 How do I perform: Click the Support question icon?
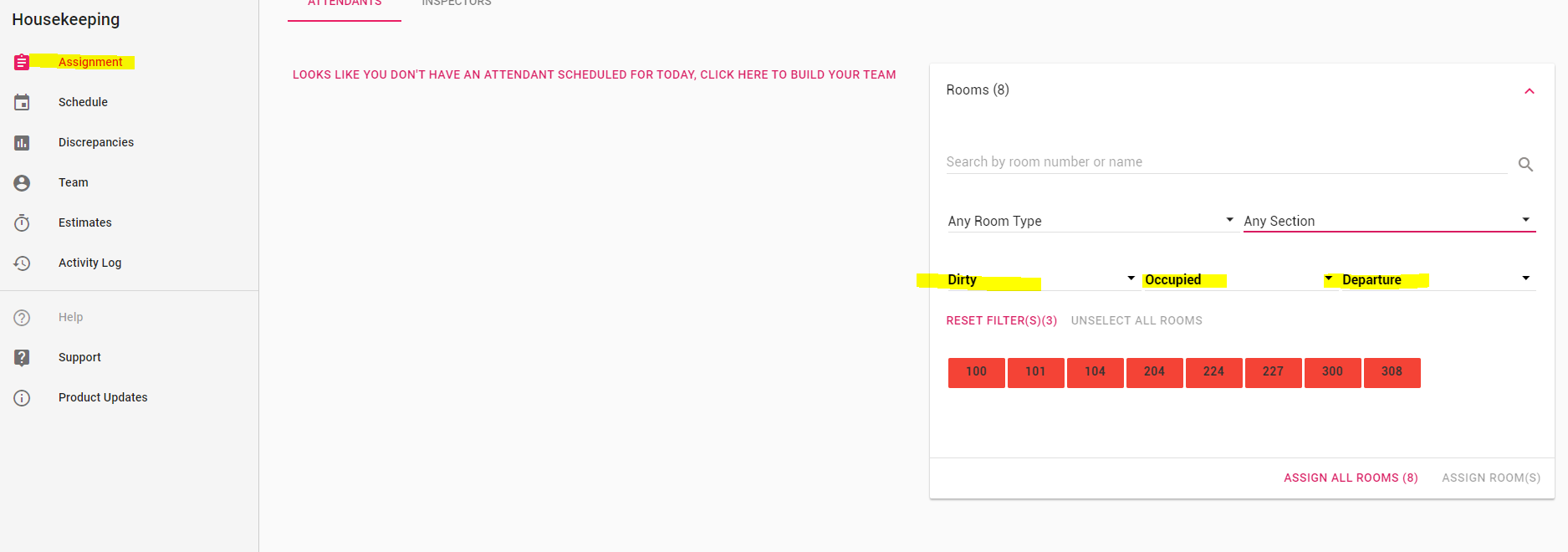click(22, 358)
